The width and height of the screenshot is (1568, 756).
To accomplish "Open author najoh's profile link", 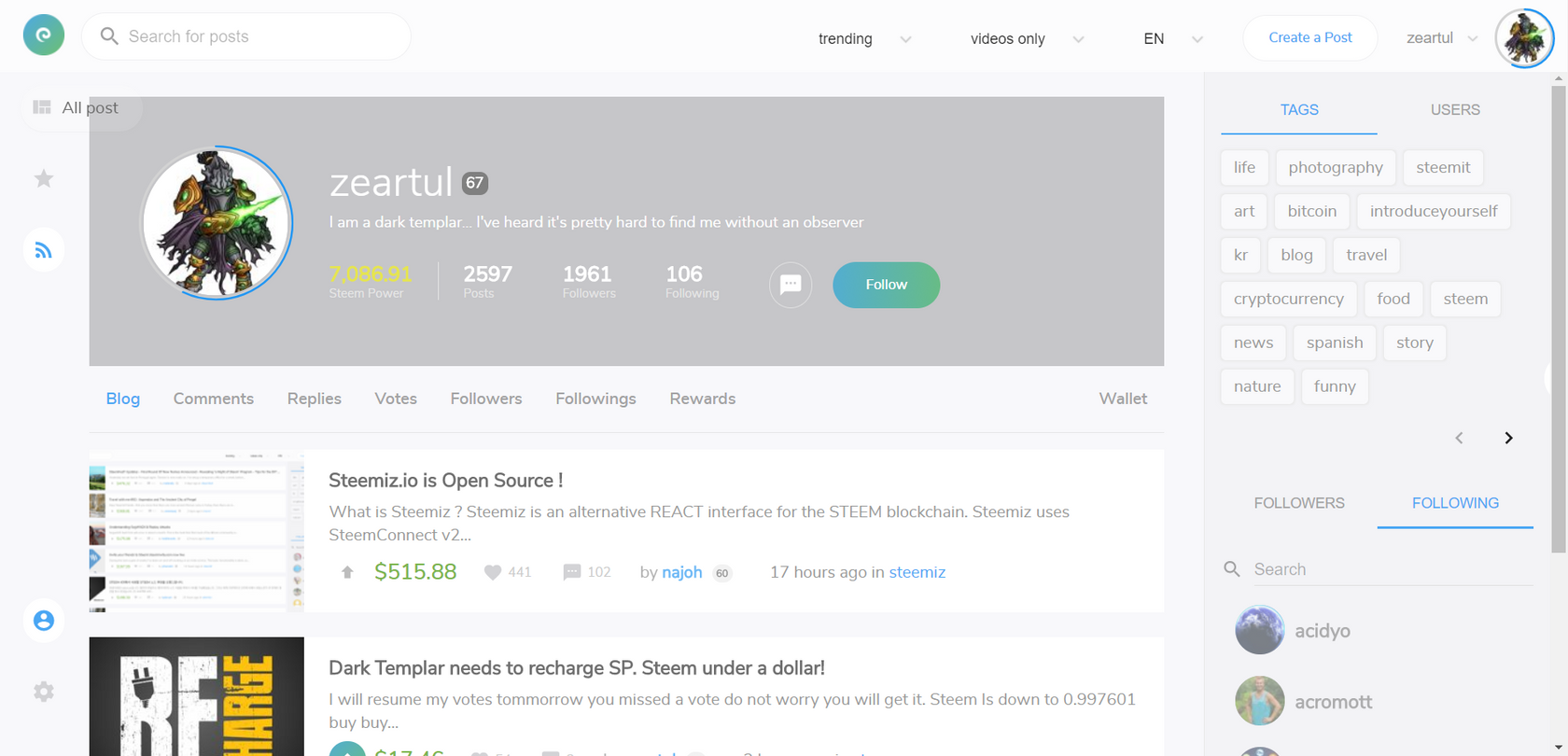I will point(681,572).
